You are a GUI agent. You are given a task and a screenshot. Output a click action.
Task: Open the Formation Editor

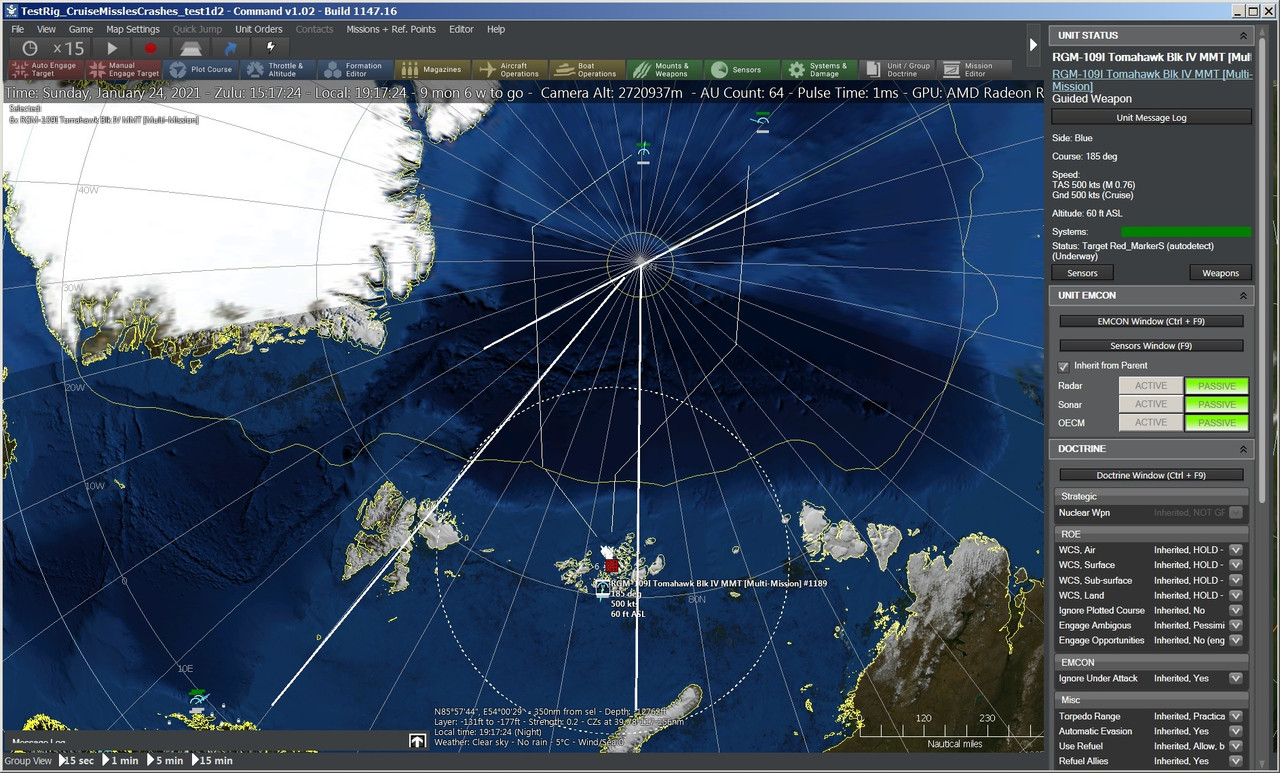[x=355, y=69]
